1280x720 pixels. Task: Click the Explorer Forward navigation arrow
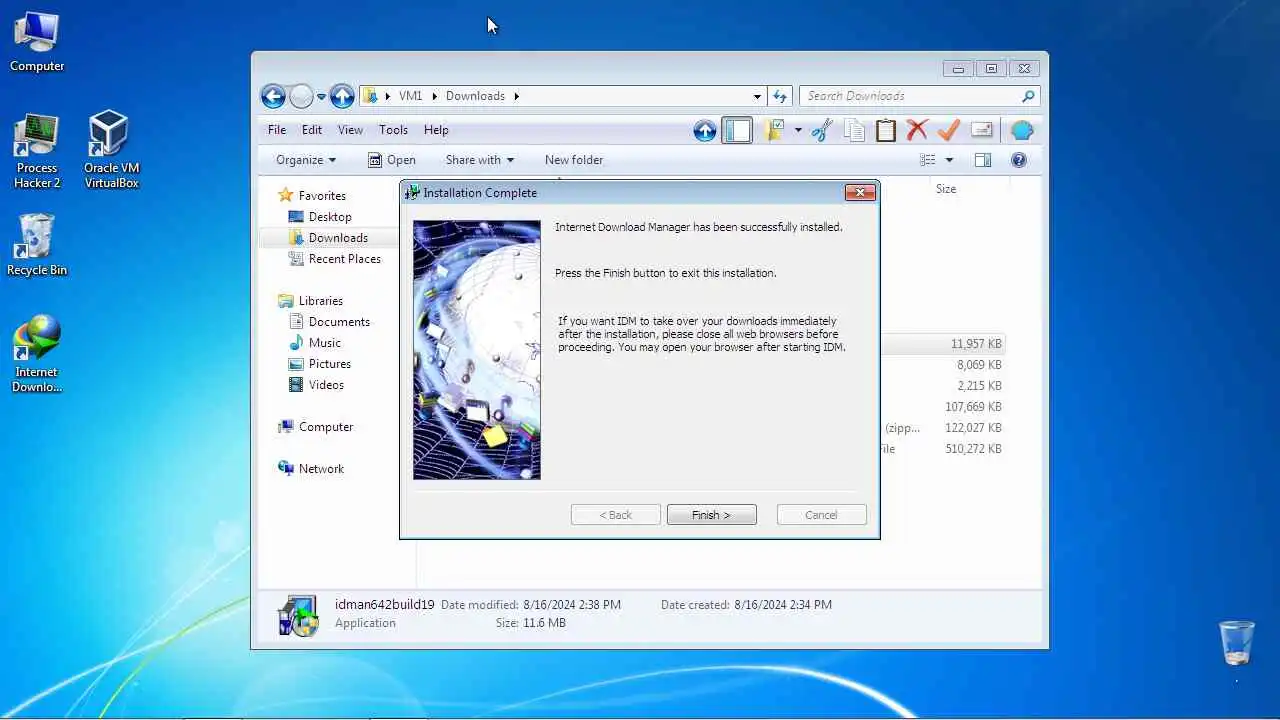pos(302,96)
